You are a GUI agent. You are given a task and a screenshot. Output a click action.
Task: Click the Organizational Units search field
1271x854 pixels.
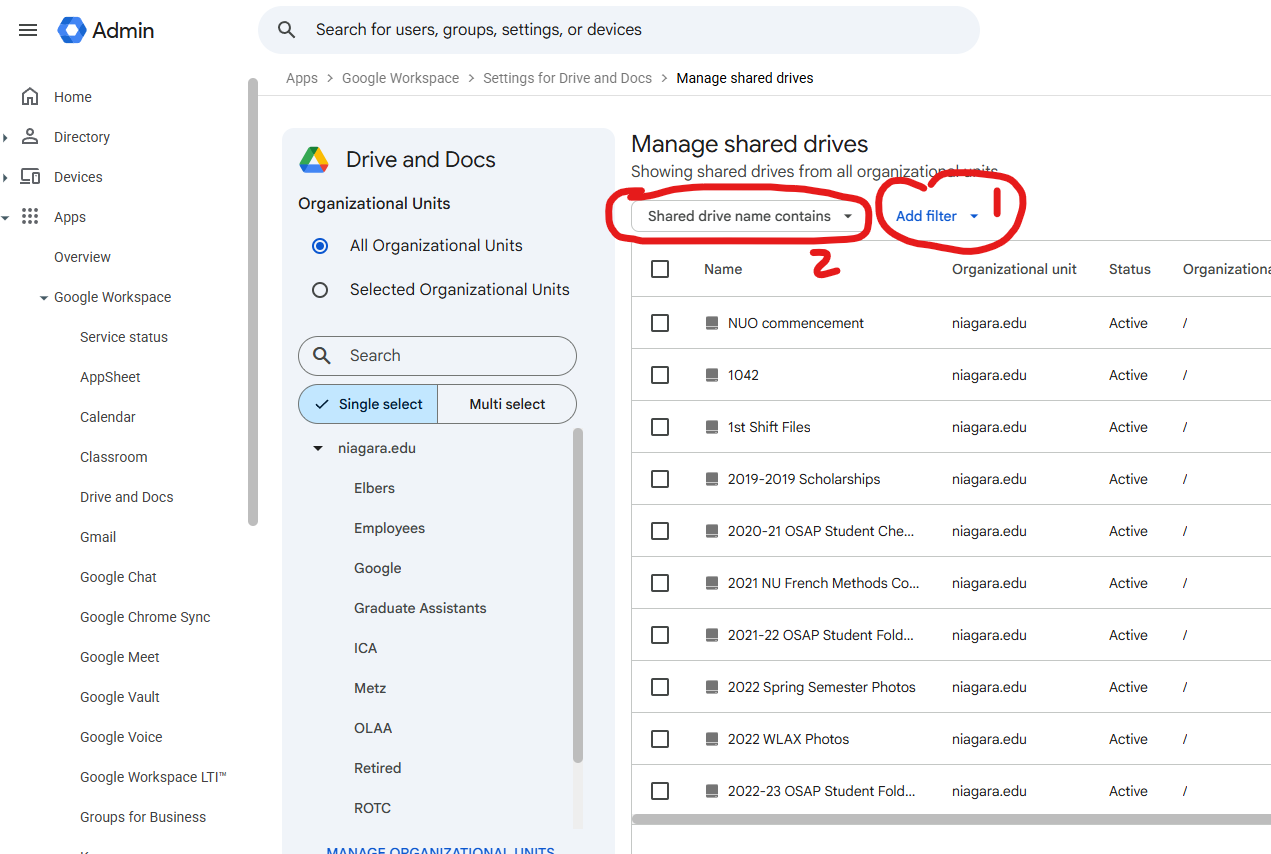point(438,356)
